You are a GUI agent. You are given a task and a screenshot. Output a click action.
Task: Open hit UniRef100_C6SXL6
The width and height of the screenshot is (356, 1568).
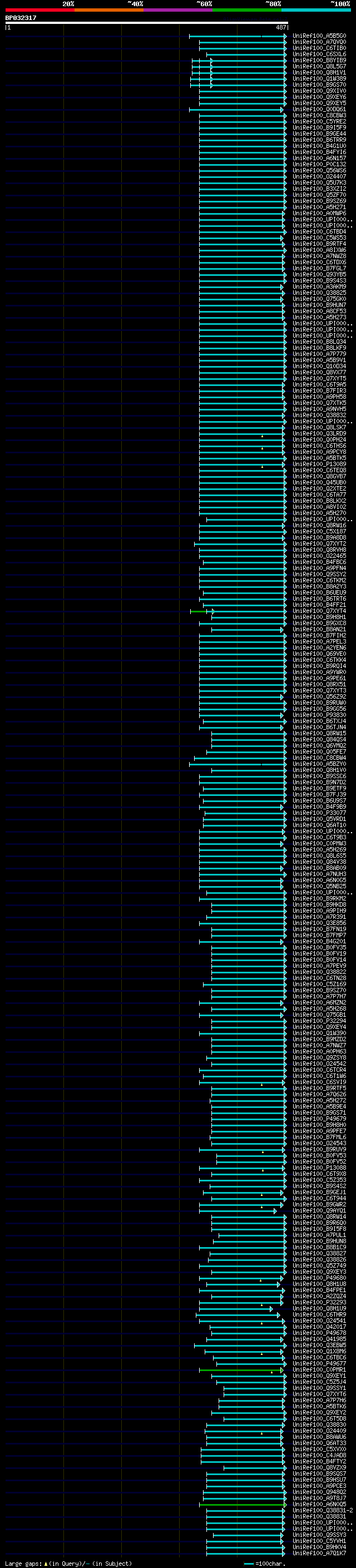click(x=319, y=54)
